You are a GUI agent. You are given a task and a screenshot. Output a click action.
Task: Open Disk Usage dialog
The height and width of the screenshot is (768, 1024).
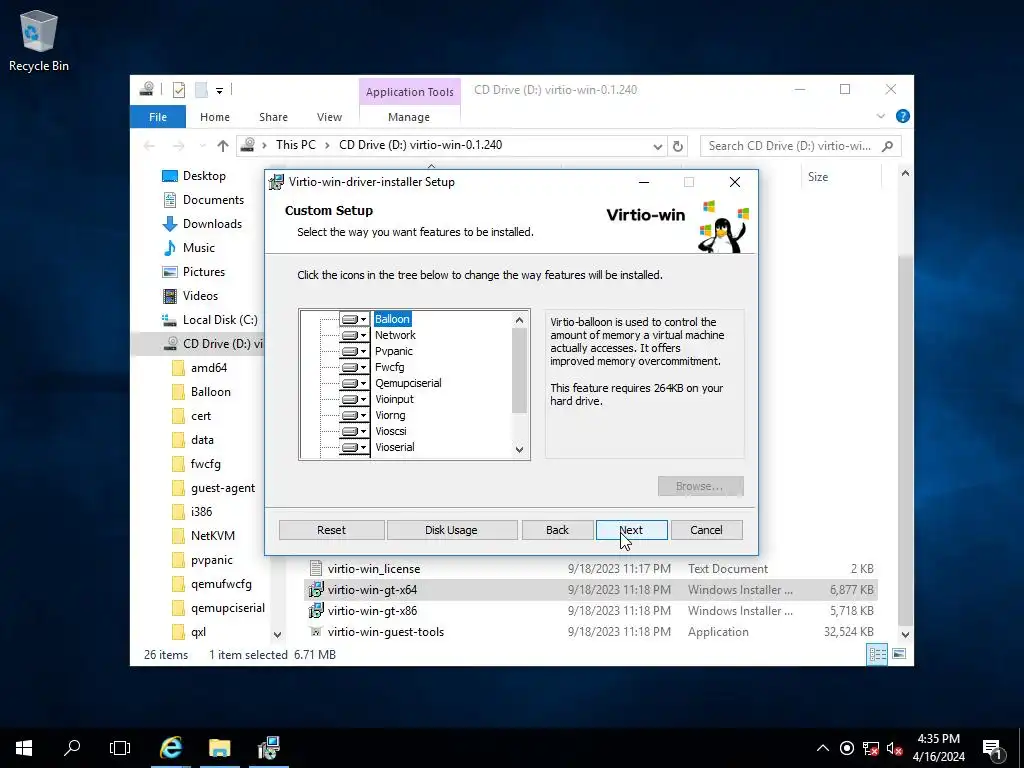[451, 530]
